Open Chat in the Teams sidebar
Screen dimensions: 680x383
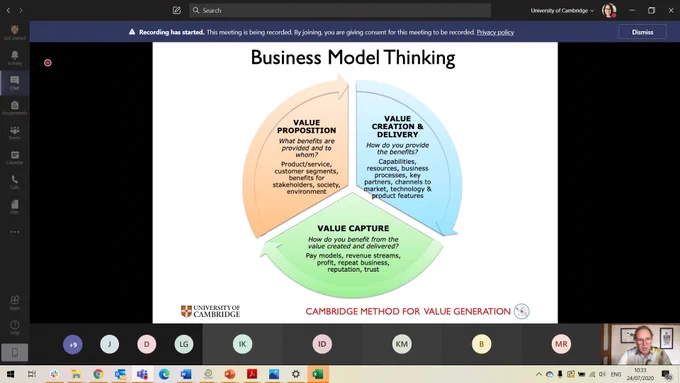15,82
